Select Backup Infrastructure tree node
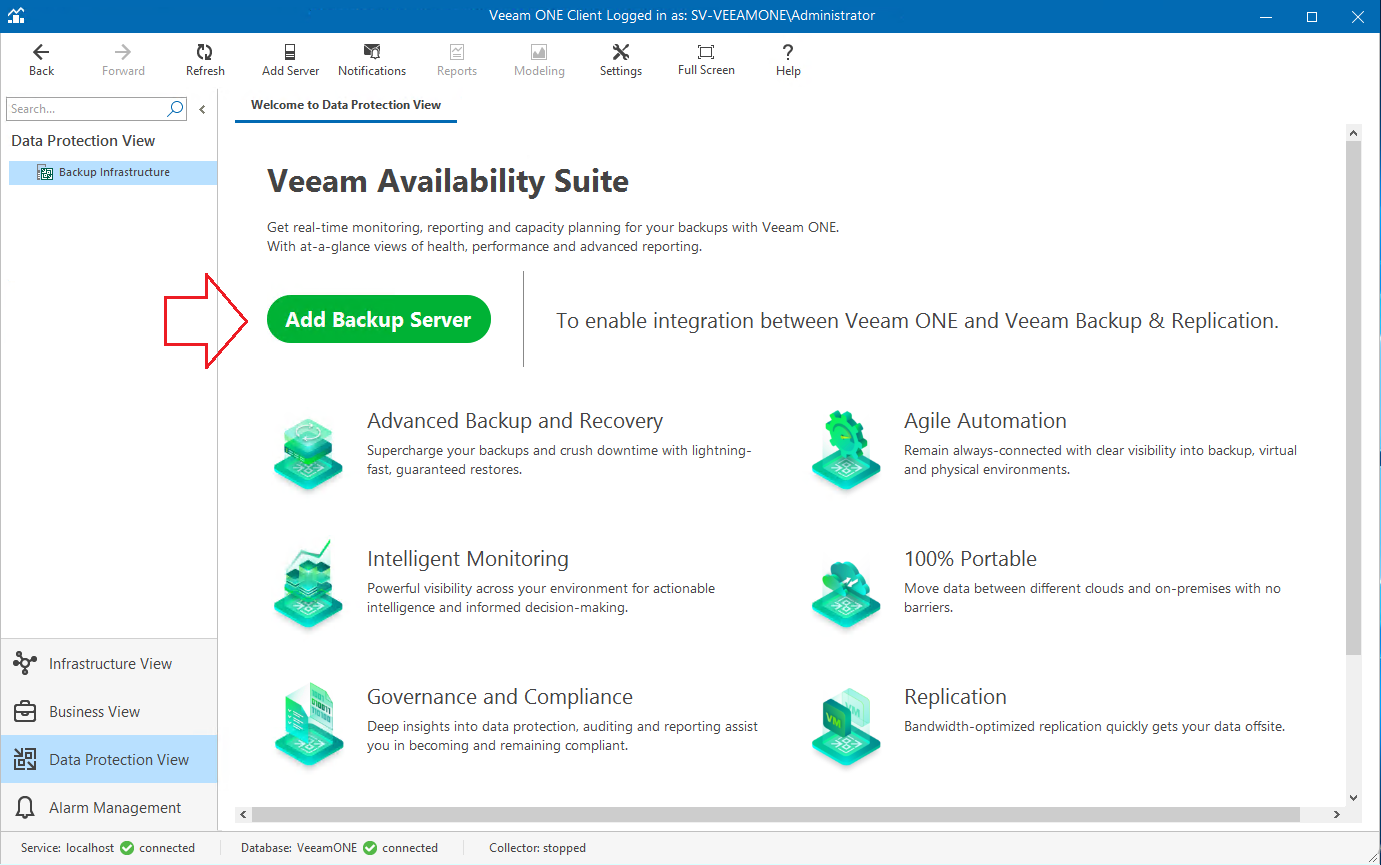This screenshot has height=865, width=1381. coord(113,172)
